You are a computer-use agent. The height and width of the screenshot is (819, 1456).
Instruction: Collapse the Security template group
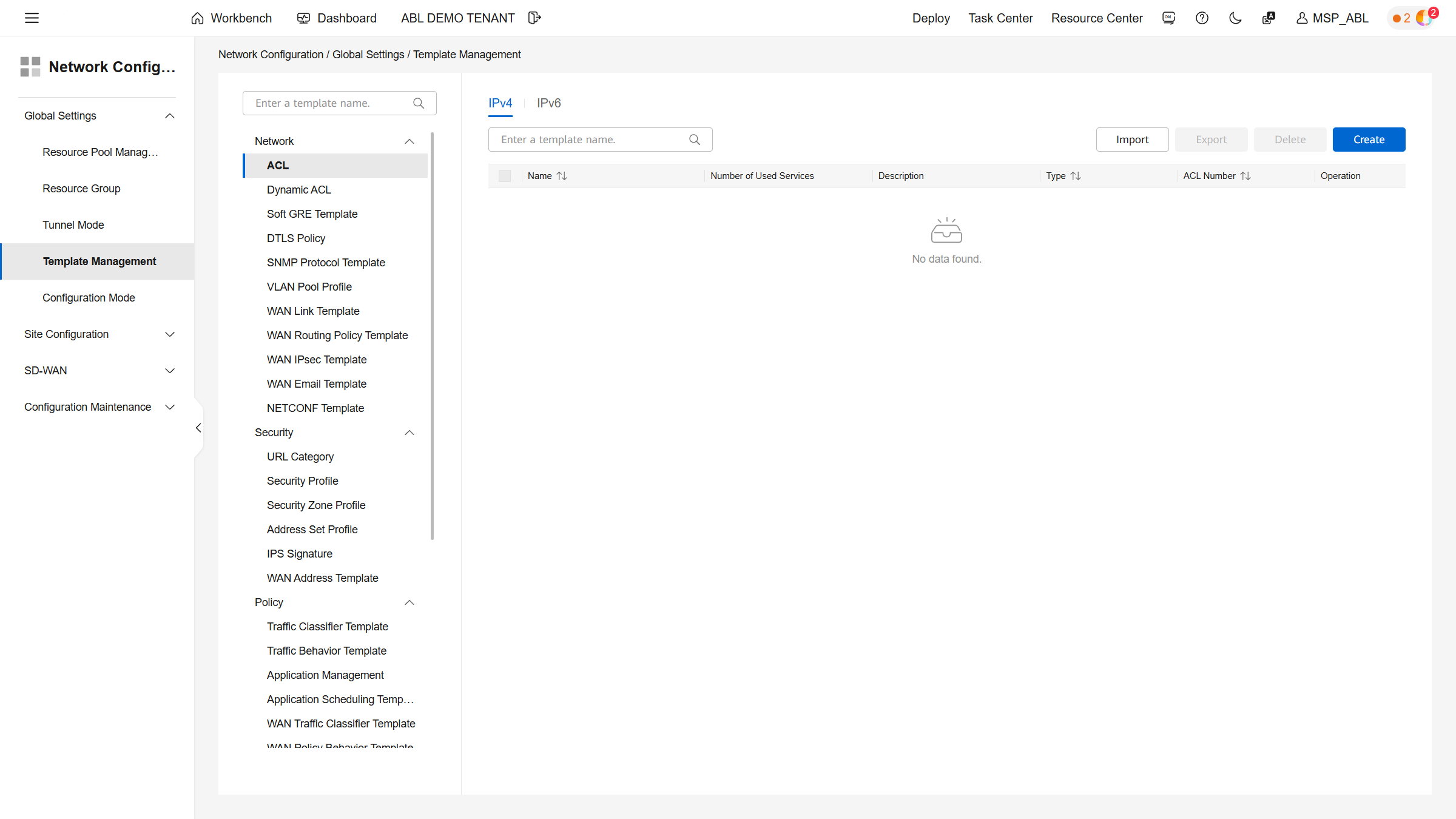coord(409,433)
